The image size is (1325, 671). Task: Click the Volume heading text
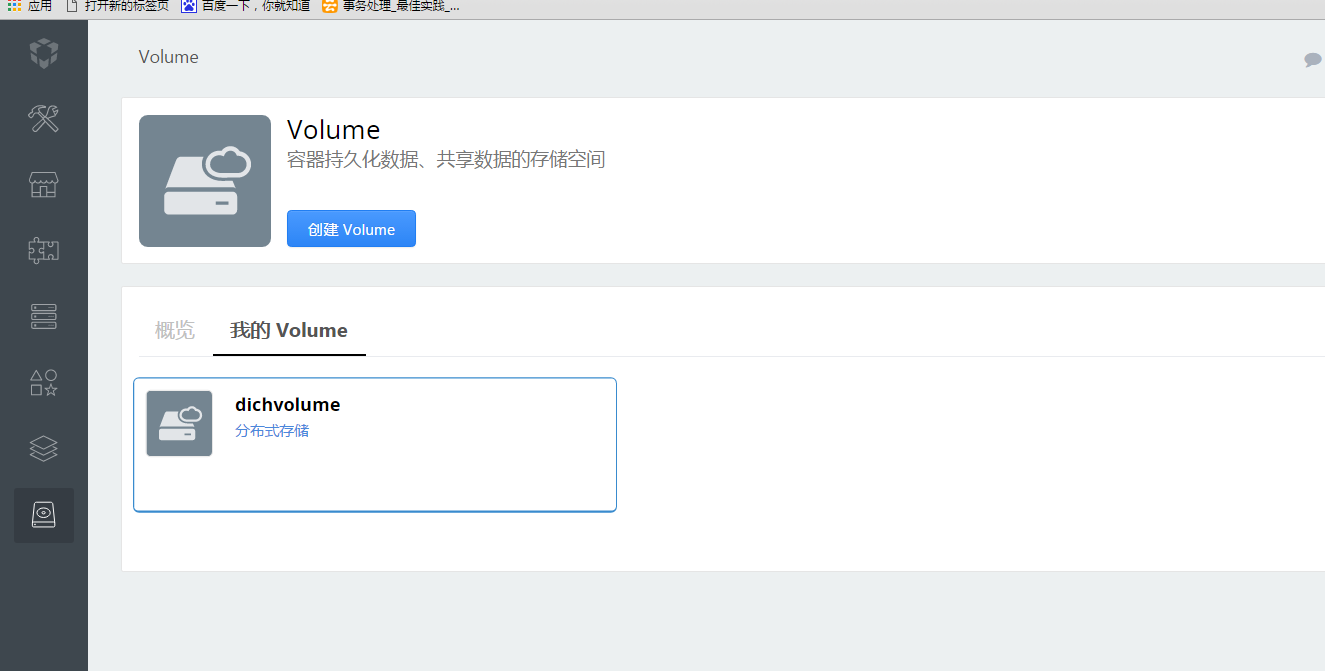point(334,130)
